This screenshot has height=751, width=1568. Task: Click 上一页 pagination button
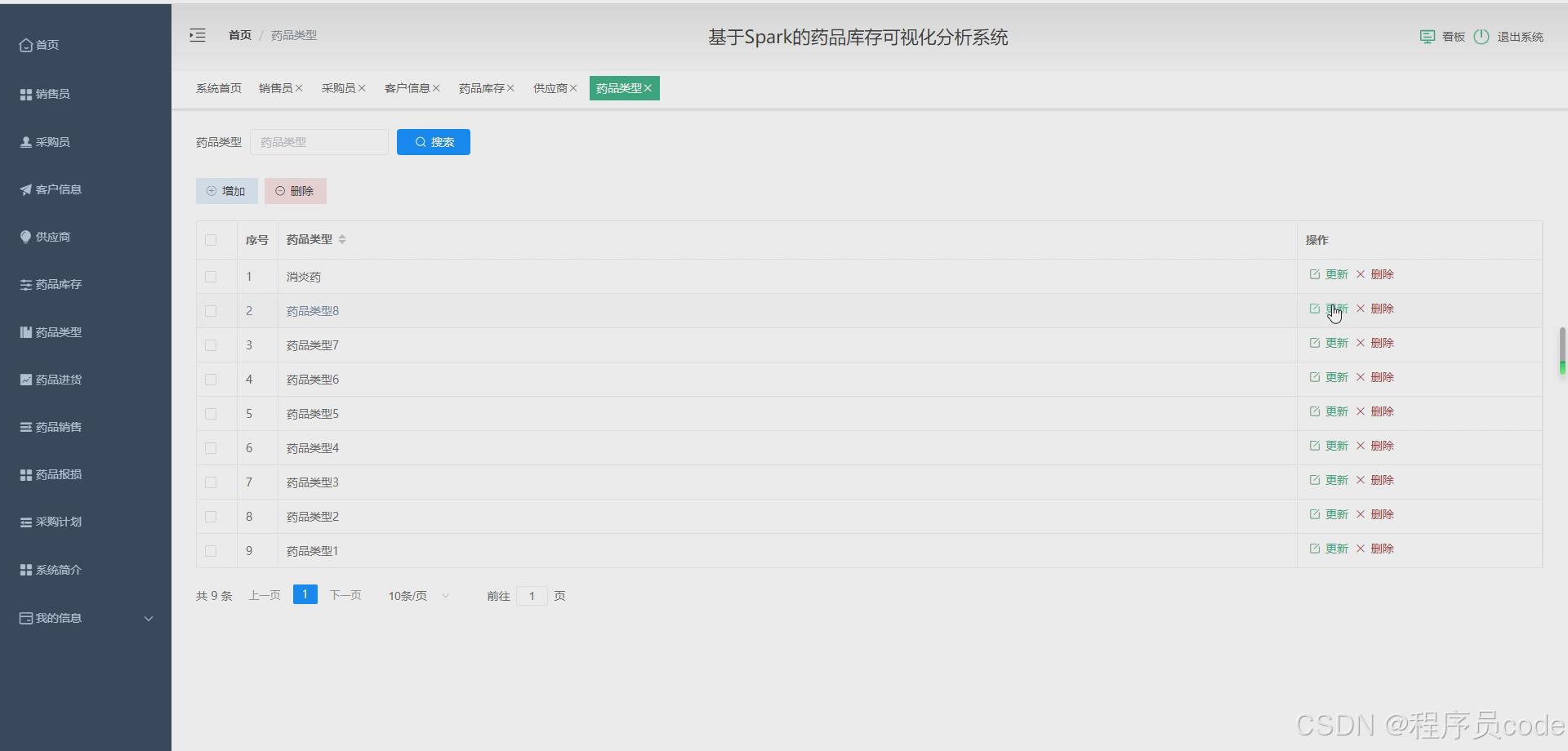[x=265, y=596]
